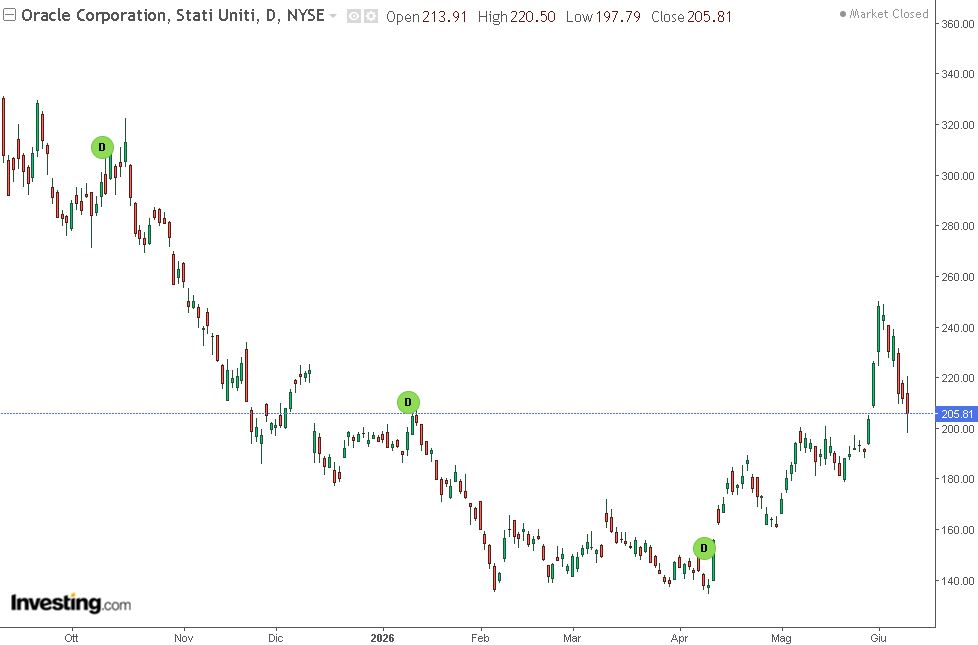Click the 340.00 price axis label
This screenshot has width=978, height=645.
[957, 74]
